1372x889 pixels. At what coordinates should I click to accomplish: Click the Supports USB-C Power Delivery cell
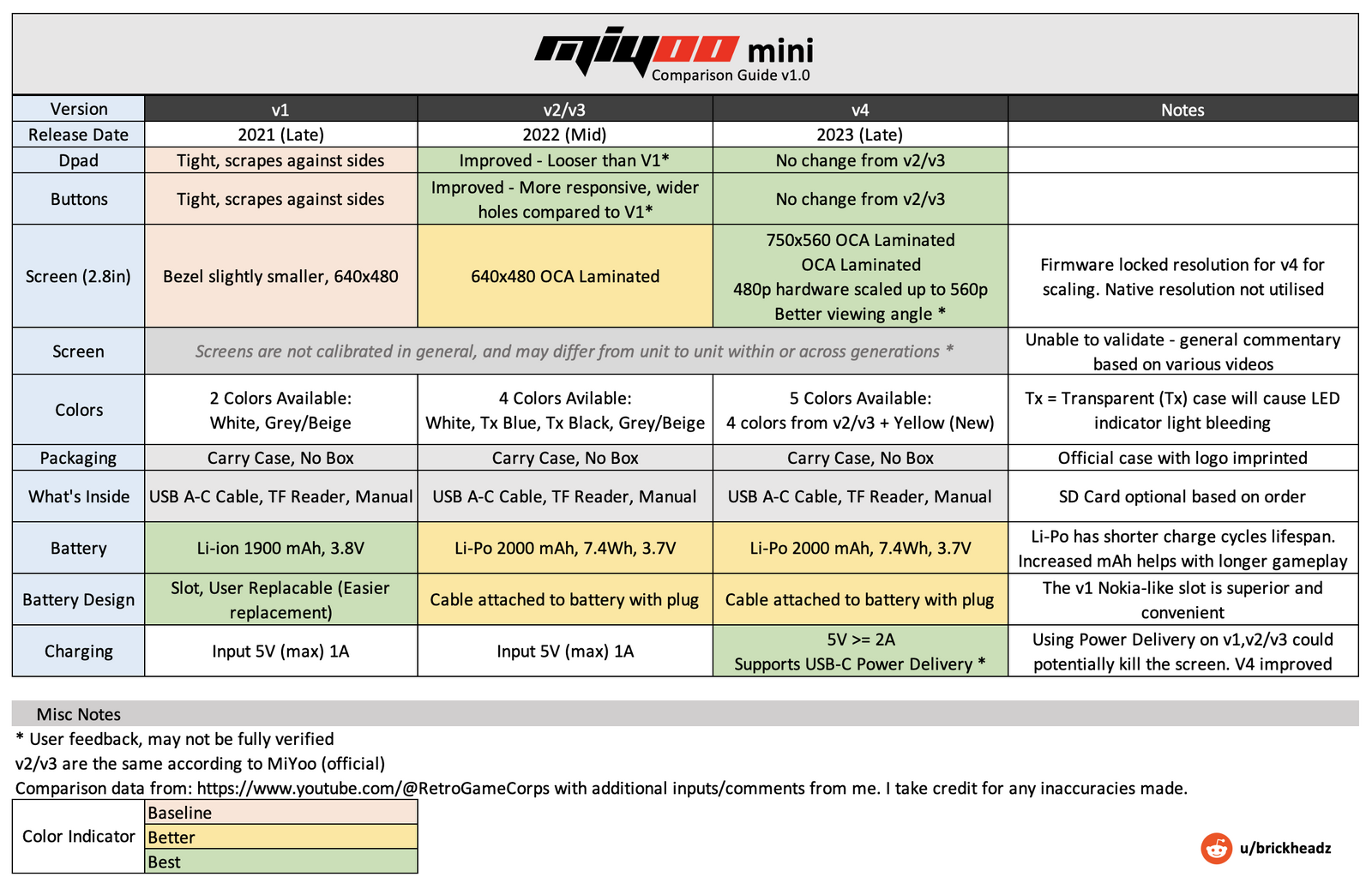point(860,651)
